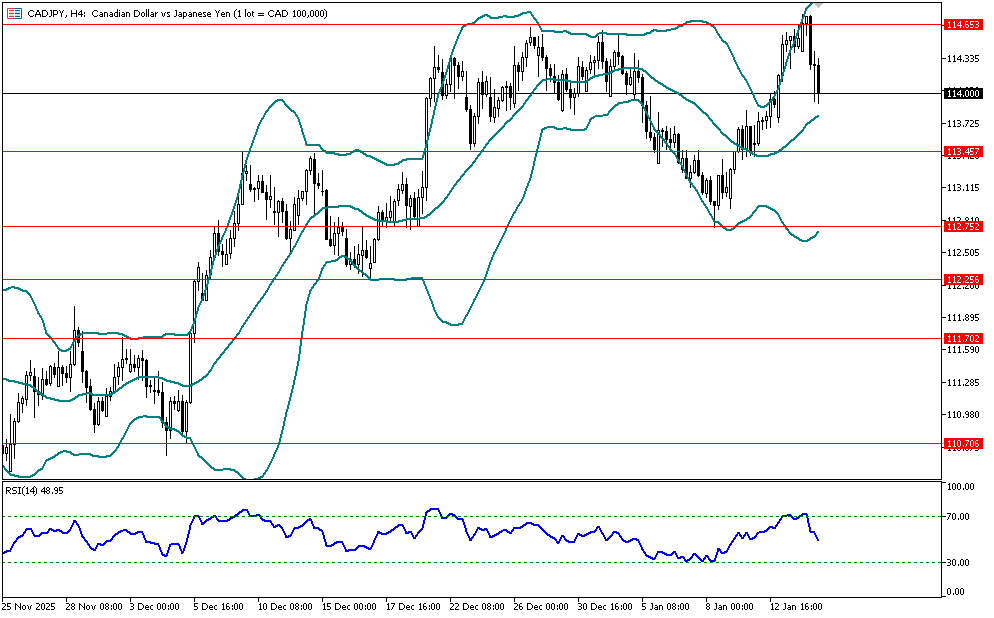Click the 22 Dec 08:00 date label

pos(475,606)
